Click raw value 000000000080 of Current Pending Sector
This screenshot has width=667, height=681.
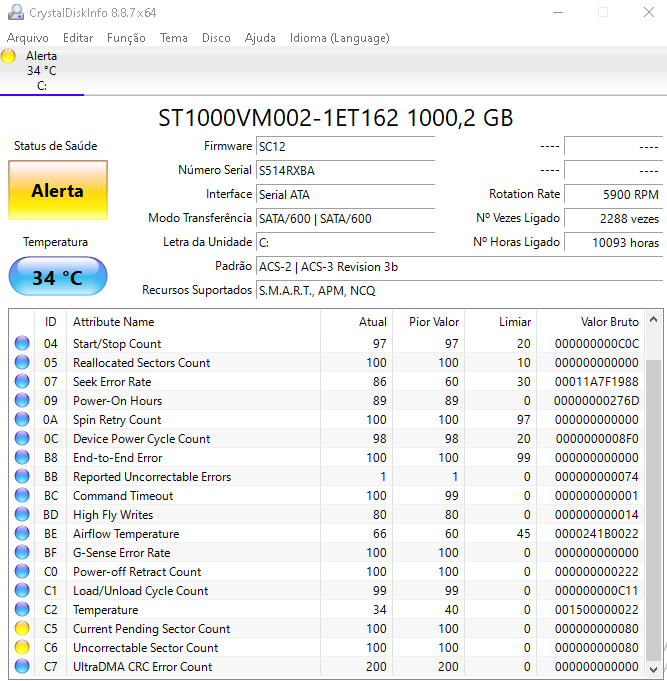click(597, 629)
